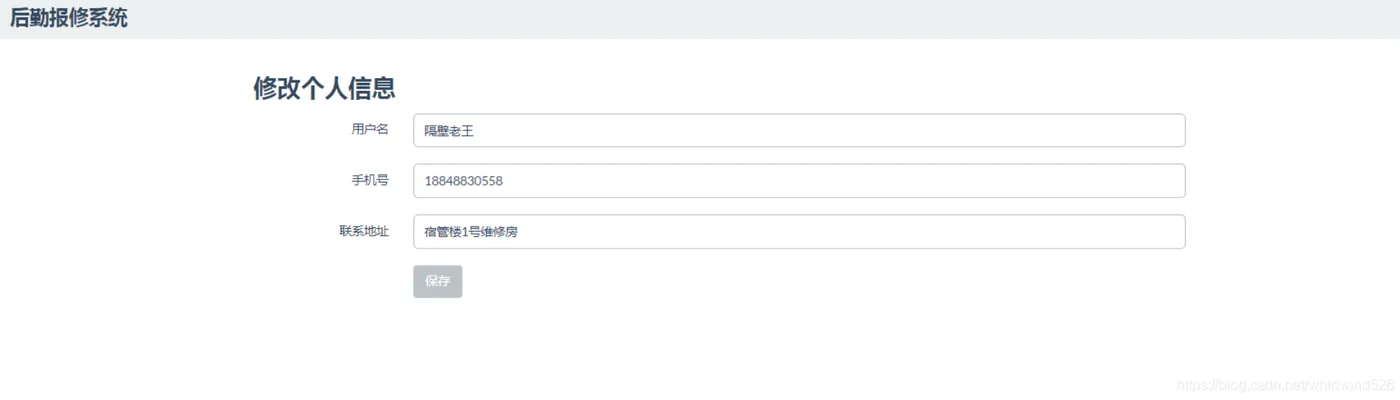Screen dimensions: 1400x400
Task: Focus the 联系地址 input field
Action: point(798,232)
